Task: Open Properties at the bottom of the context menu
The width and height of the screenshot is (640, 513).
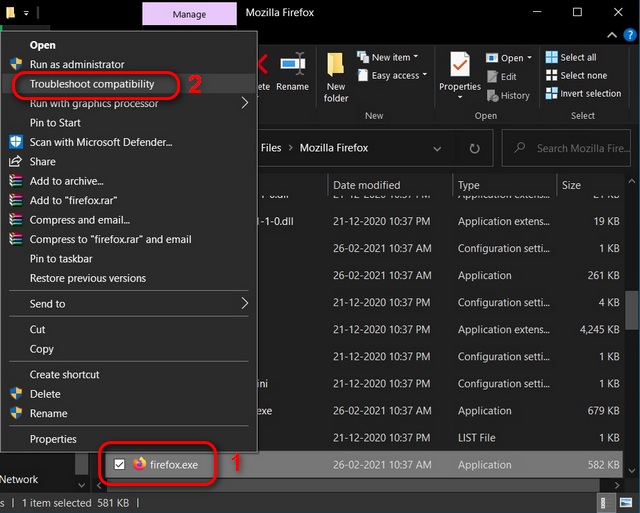Action: coord(129,439)
